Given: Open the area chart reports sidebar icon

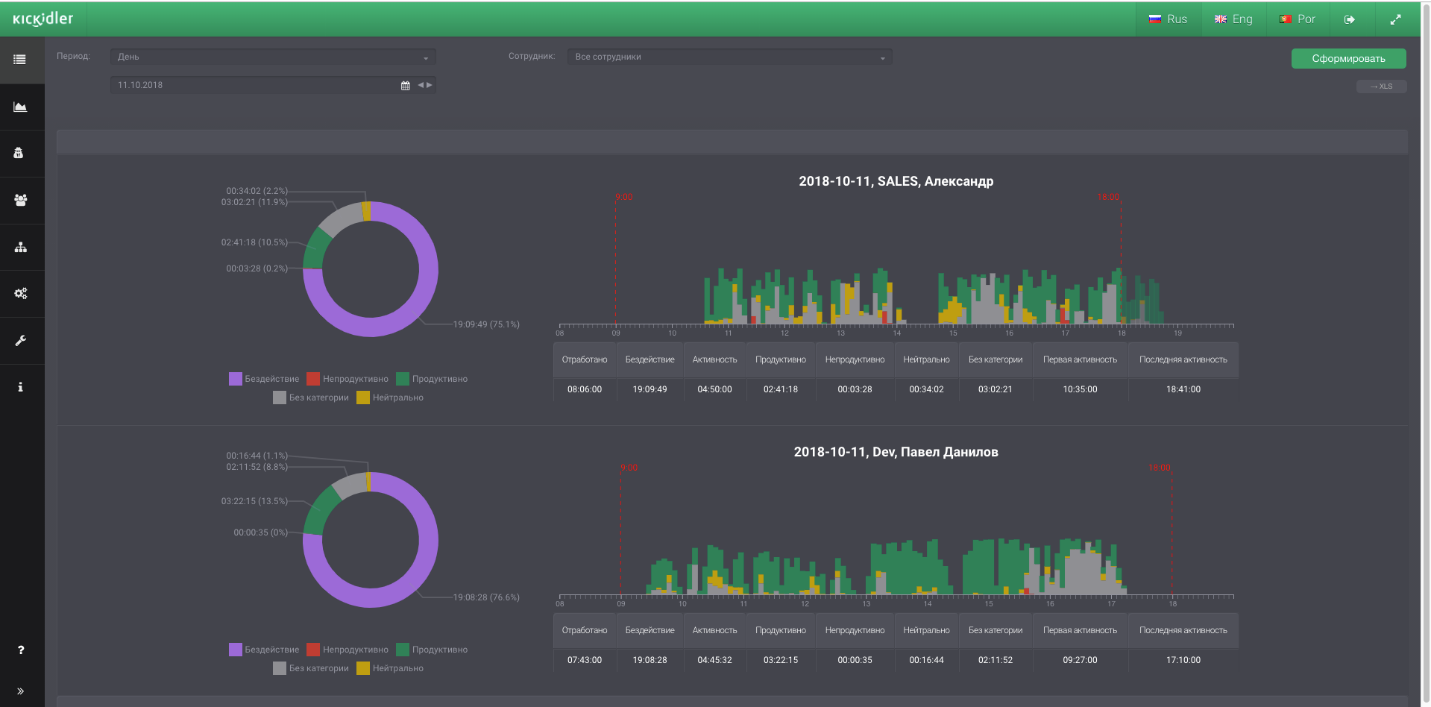Looking at the screenshot, I should point(20,107).
